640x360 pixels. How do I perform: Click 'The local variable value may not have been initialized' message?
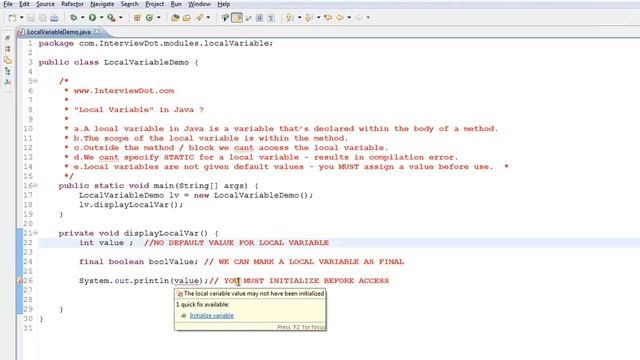(254, 293)
